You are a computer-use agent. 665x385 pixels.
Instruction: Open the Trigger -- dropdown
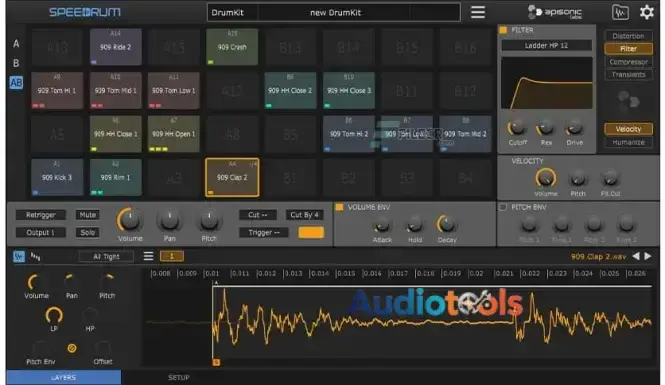point(264,232)
